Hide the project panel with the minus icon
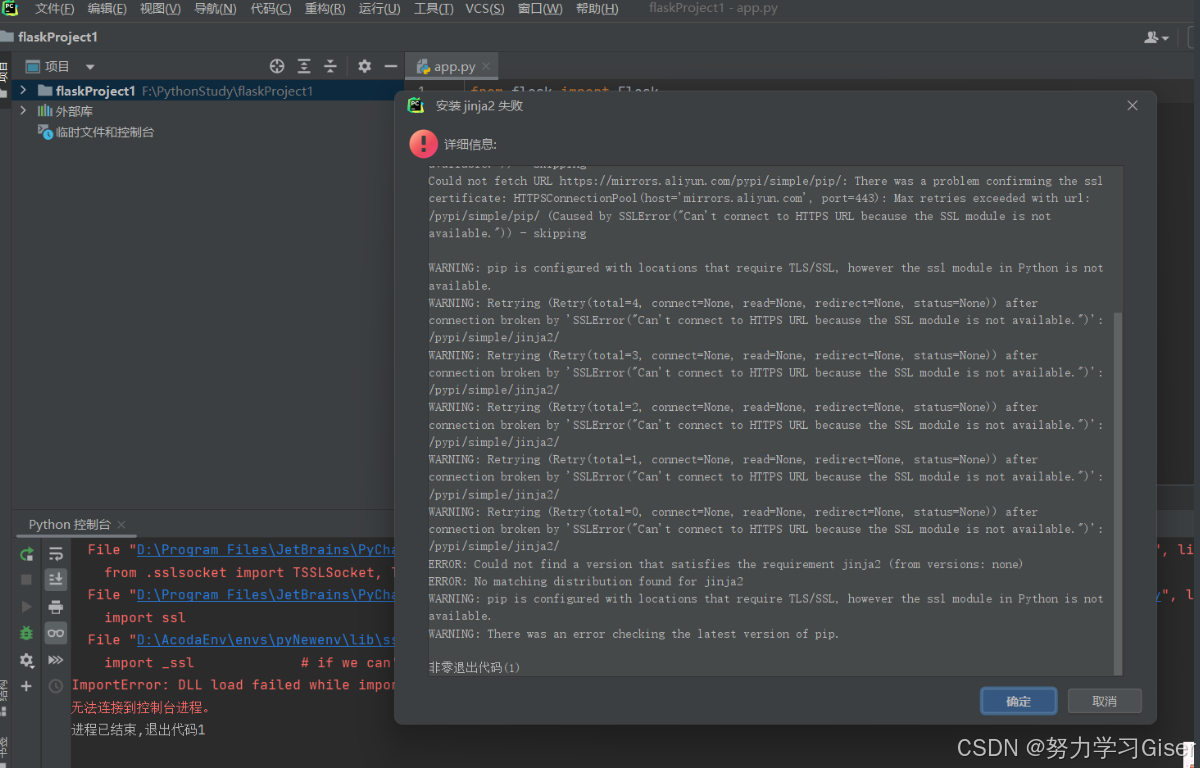 [391, 66]
